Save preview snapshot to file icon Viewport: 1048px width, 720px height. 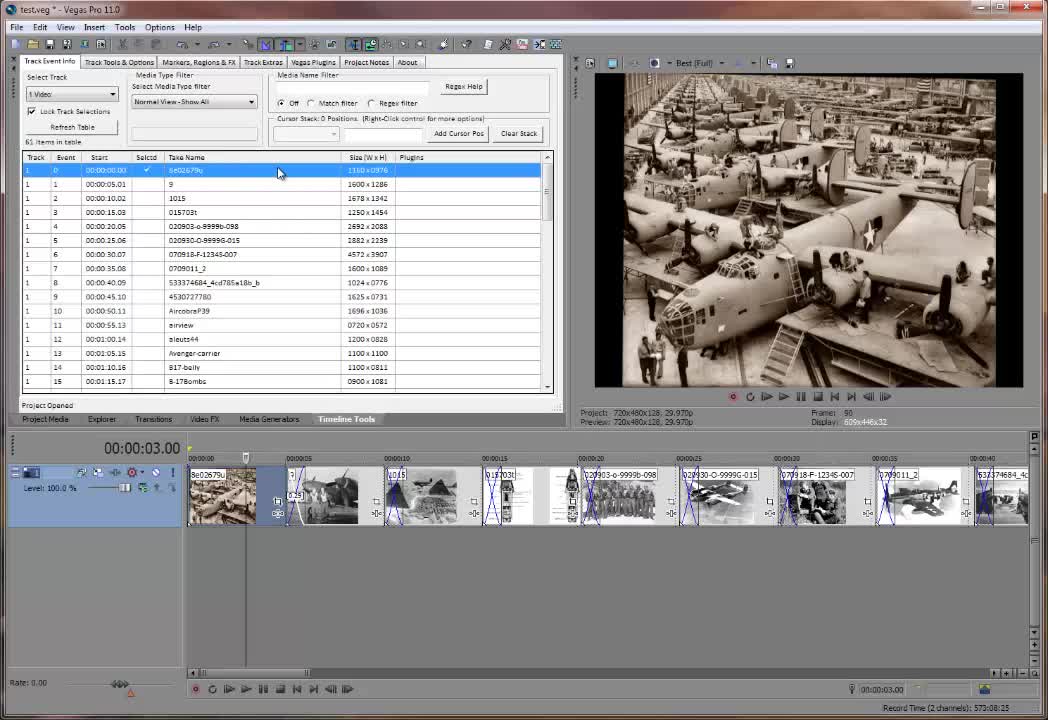coord(790,63)
